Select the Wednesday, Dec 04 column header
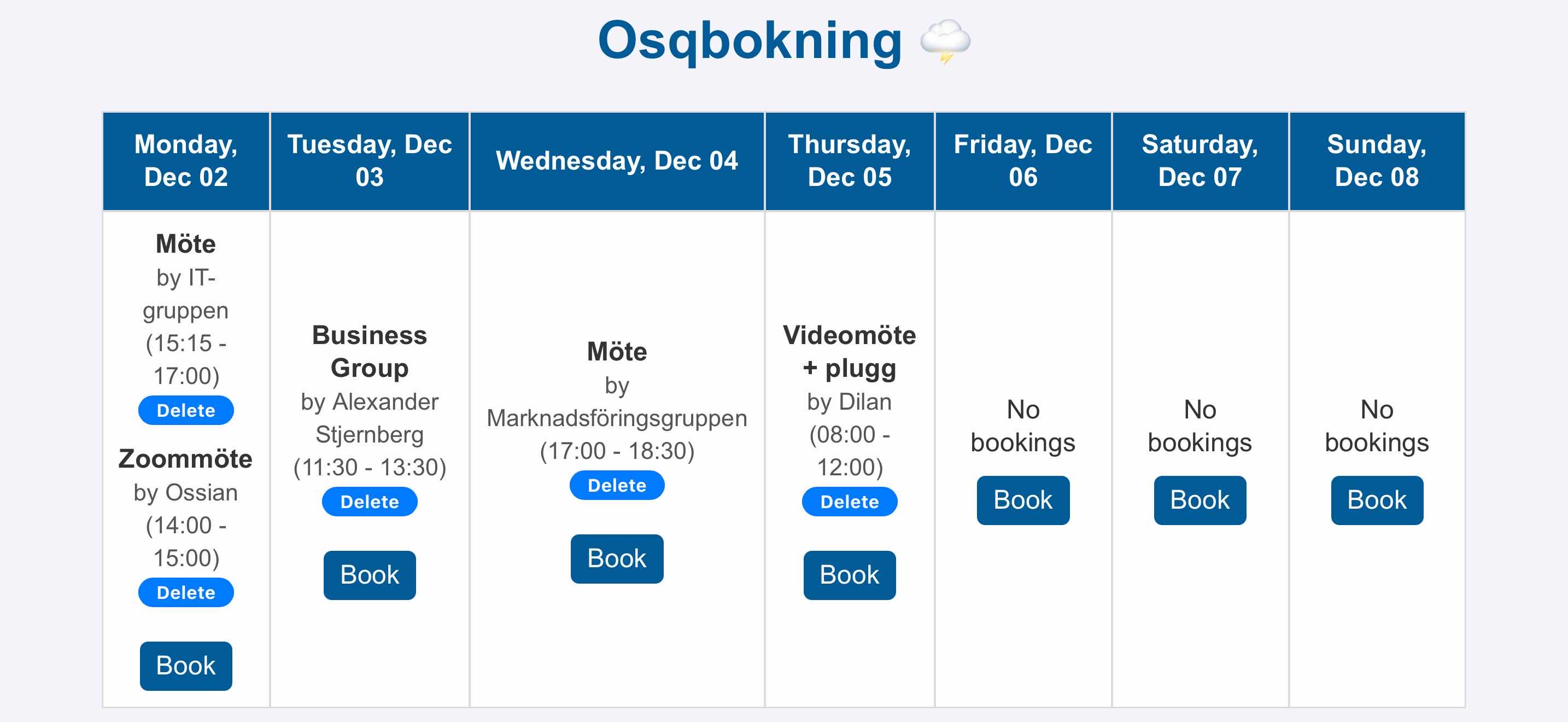Image resolution: width=1568 pixels, height=722 pixels. pyautogui.click(x=617, y=161)
